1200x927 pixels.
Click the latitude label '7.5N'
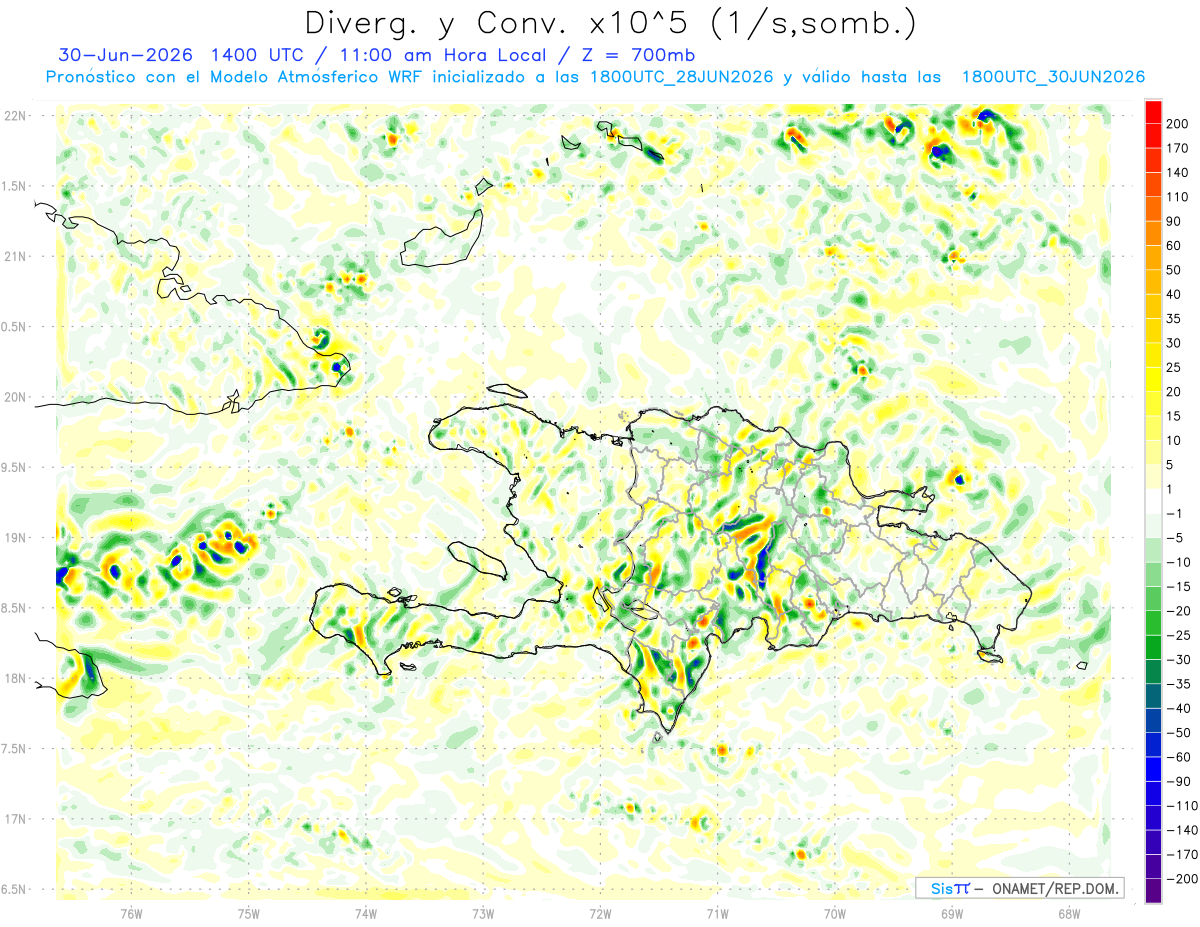pyautogui.click(x=14, y=749)
